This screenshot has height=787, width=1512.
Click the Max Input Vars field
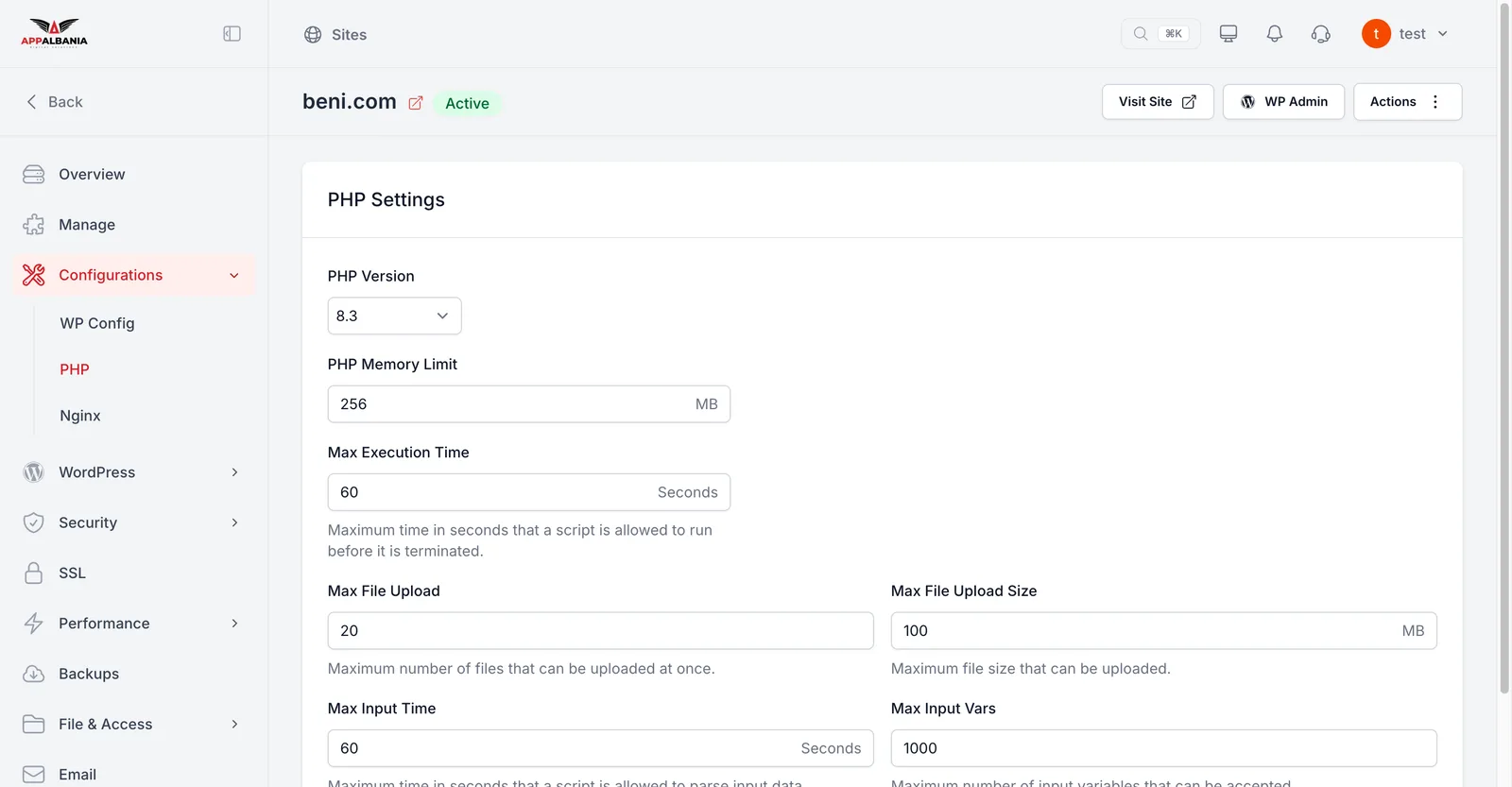tap(1163, 748)
